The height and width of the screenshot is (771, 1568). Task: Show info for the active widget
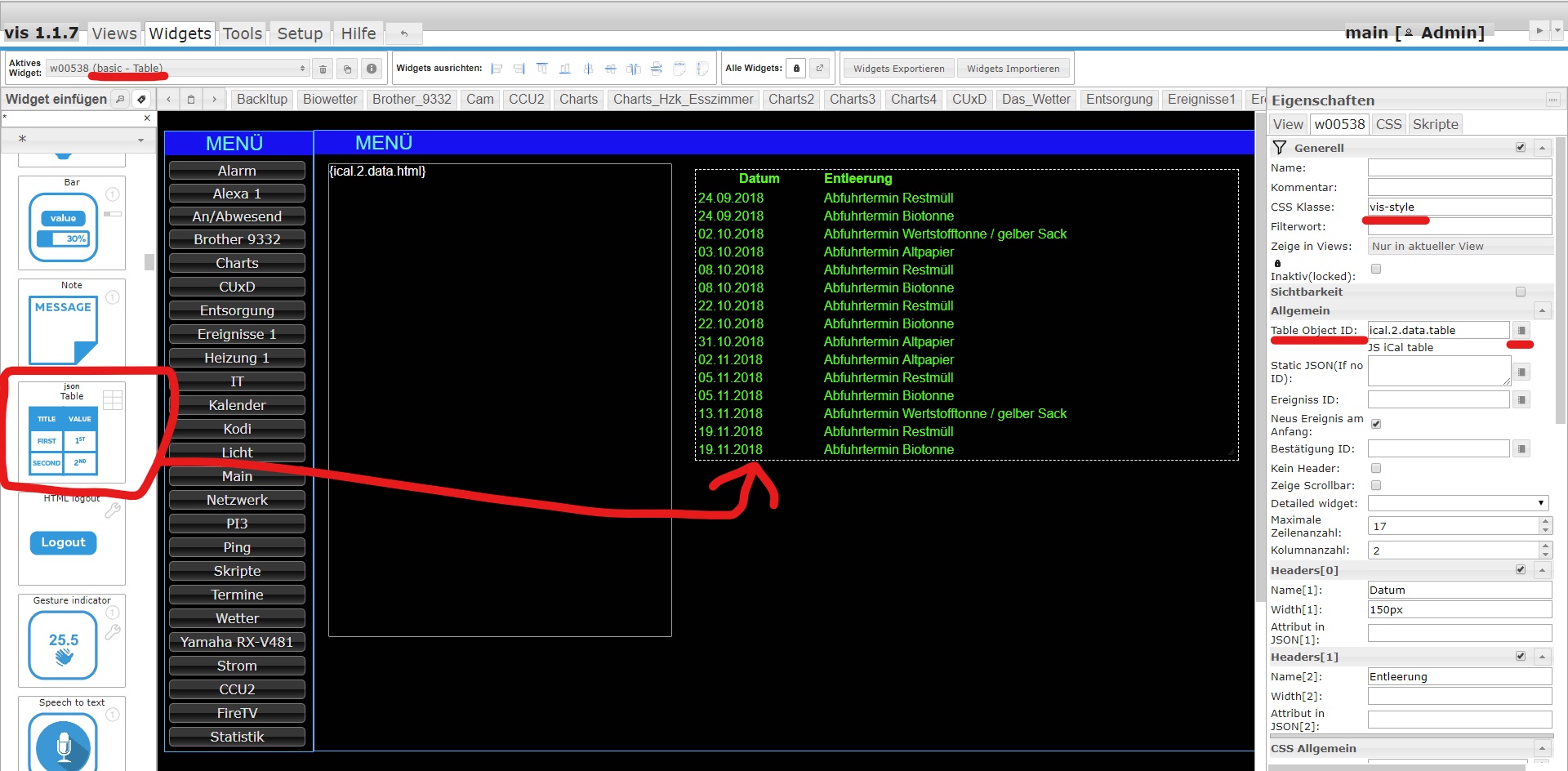(372, 69)
